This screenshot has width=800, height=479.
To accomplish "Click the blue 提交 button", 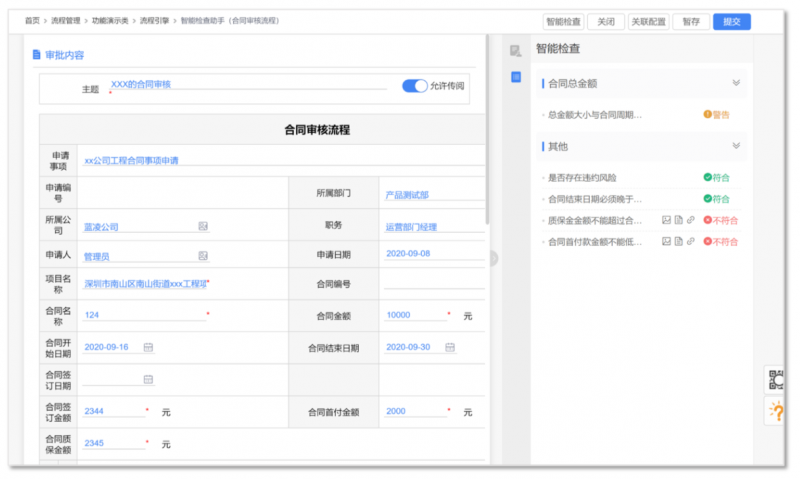I will 731,21.
